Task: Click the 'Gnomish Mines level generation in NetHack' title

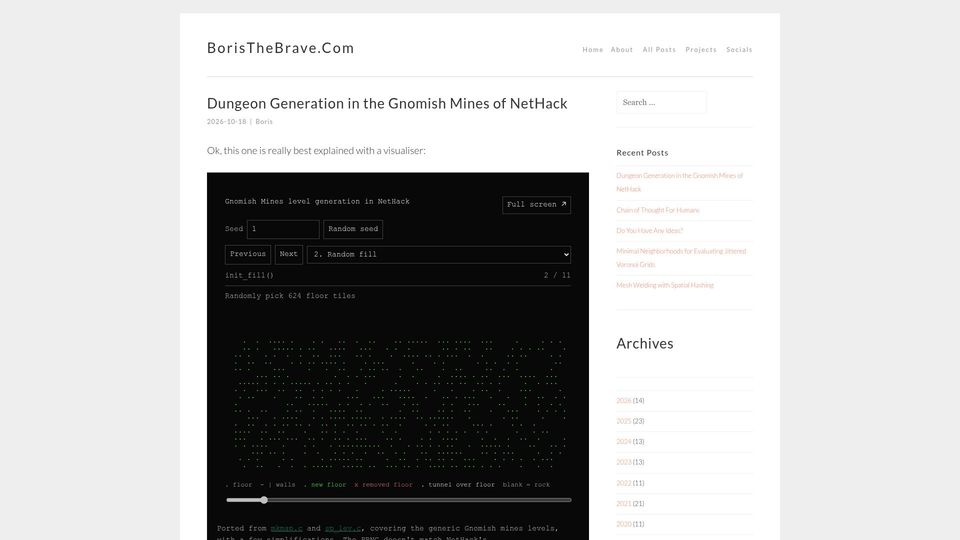Action: [317, 201]
